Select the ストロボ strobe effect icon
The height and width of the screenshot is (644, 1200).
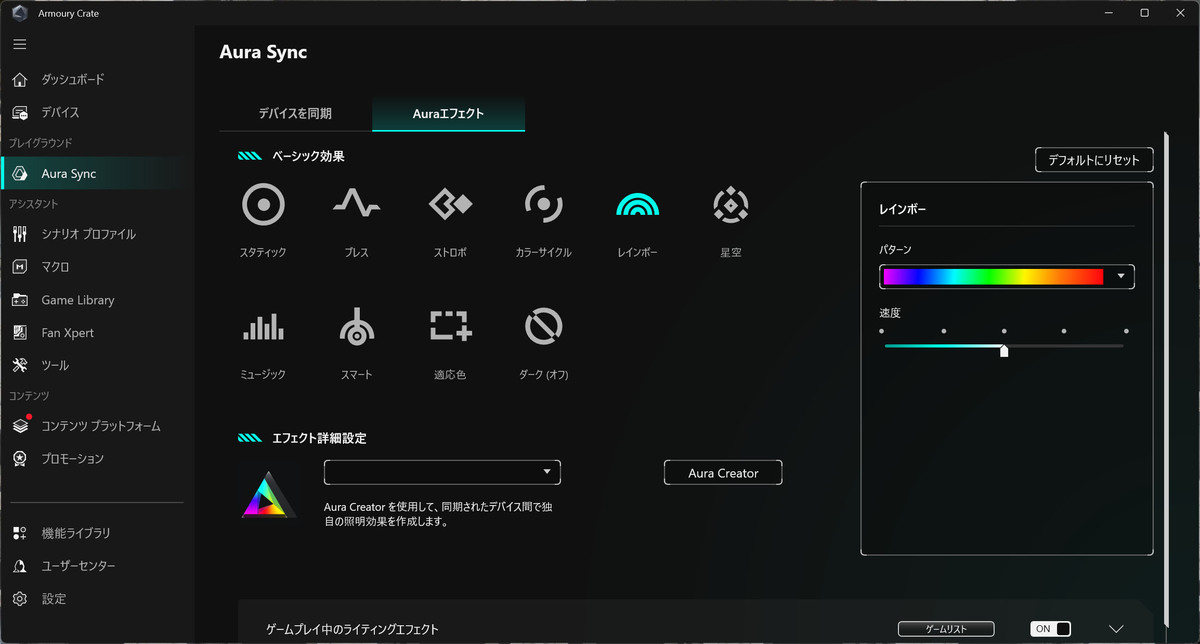tap(450, 205)
